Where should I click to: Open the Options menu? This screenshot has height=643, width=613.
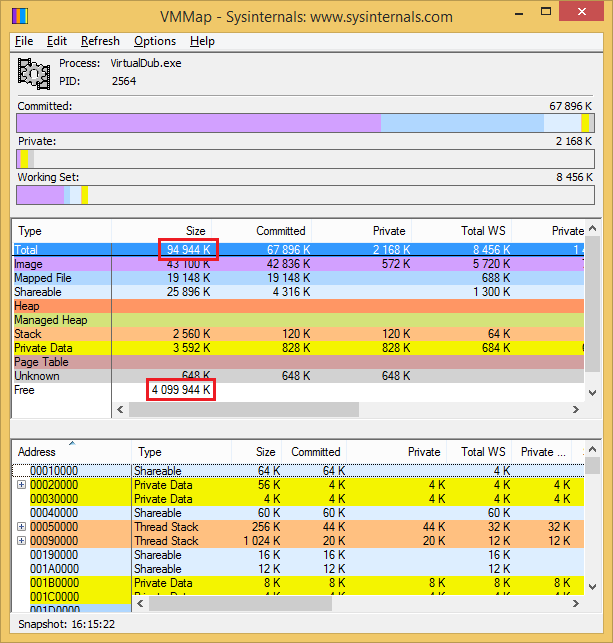(x=155, y=41)
